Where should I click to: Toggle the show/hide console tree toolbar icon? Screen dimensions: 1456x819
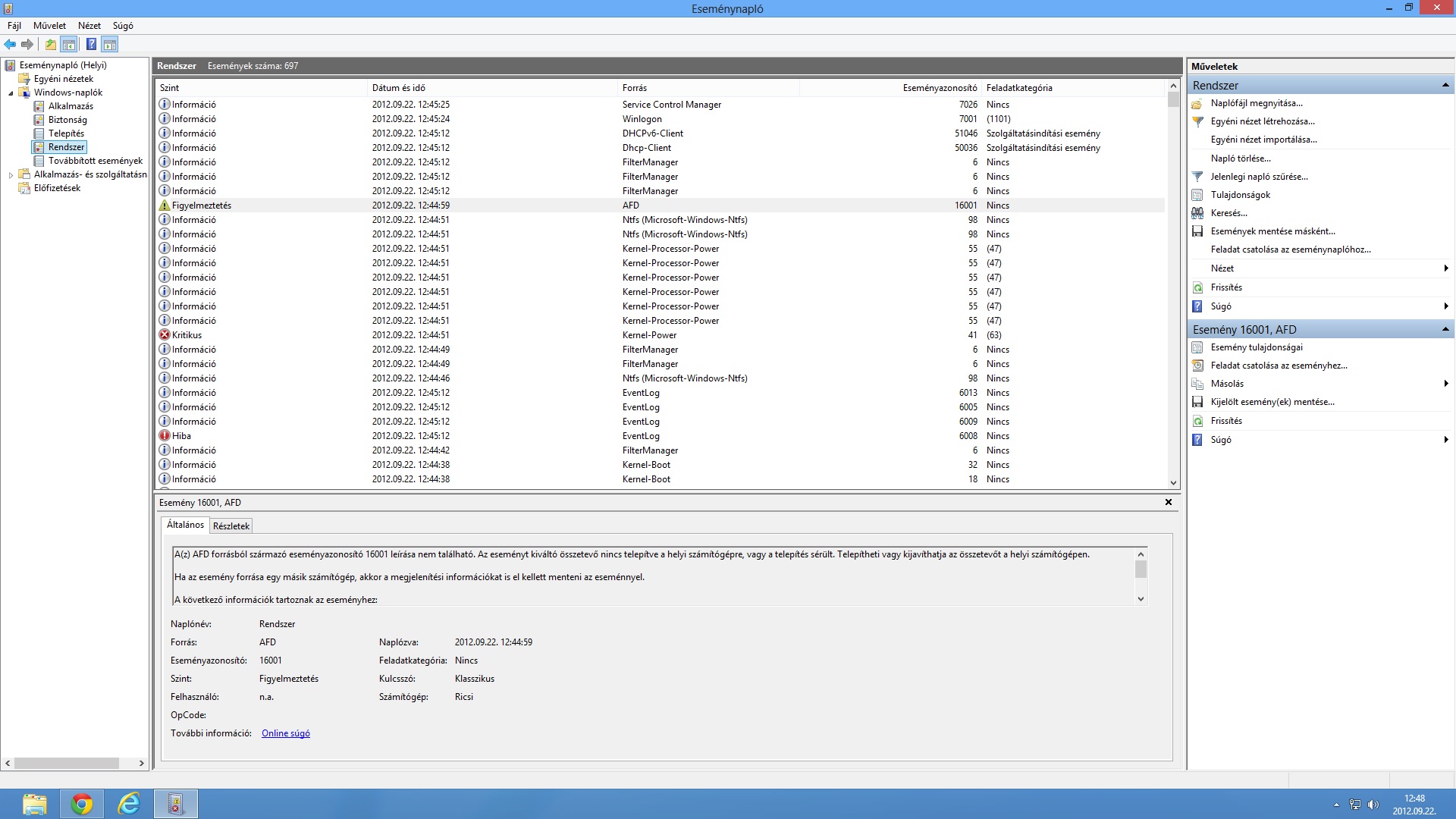point(69,45)
